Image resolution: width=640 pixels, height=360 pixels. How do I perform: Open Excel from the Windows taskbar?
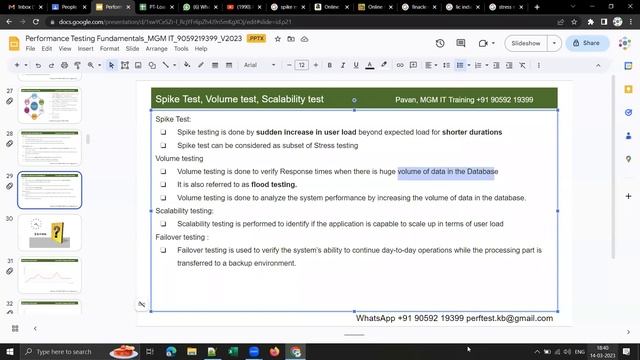[x=233, y=351]
